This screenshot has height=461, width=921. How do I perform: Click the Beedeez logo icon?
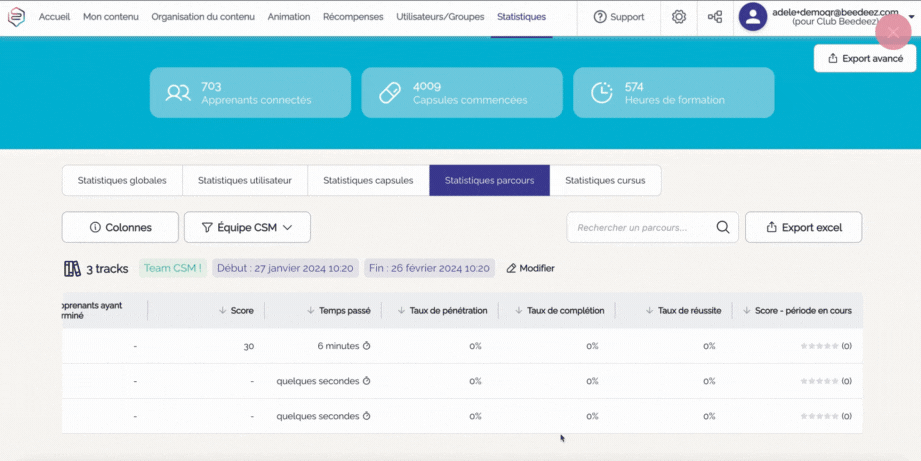pos(16,17)
